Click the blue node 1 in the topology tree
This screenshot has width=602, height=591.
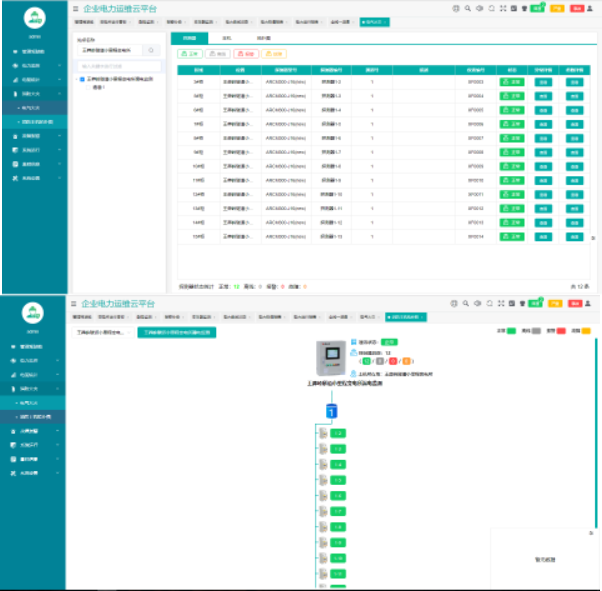click(x=332, y=411)
